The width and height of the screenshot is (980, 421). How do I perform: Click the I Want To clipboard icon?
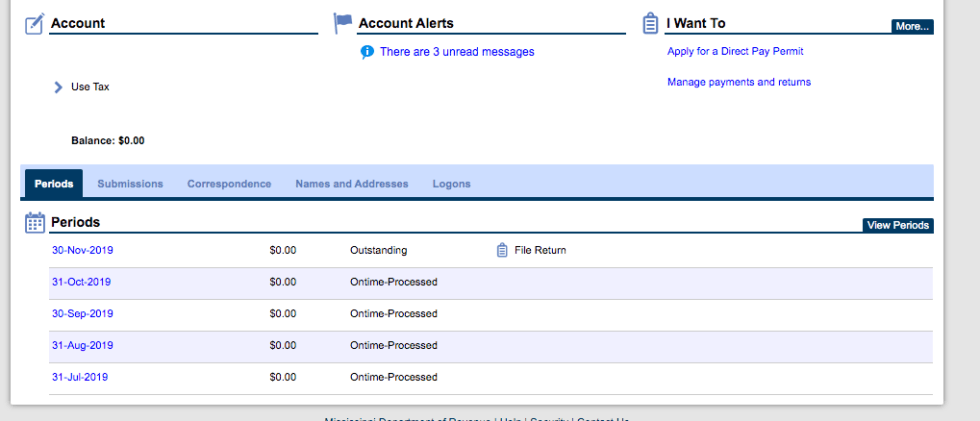tap(650, 23)
